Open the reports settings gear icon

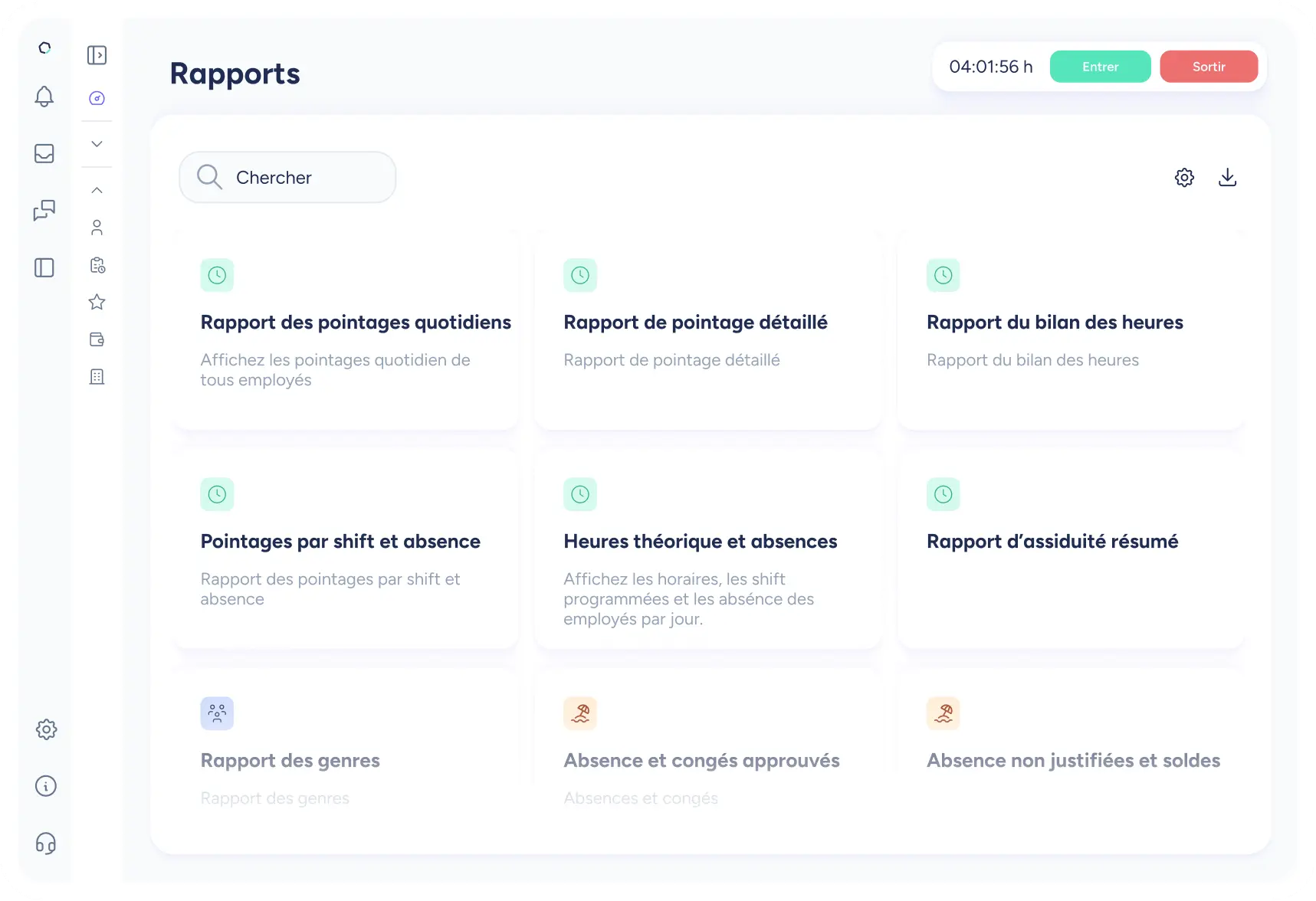[x=1184, y=178]
